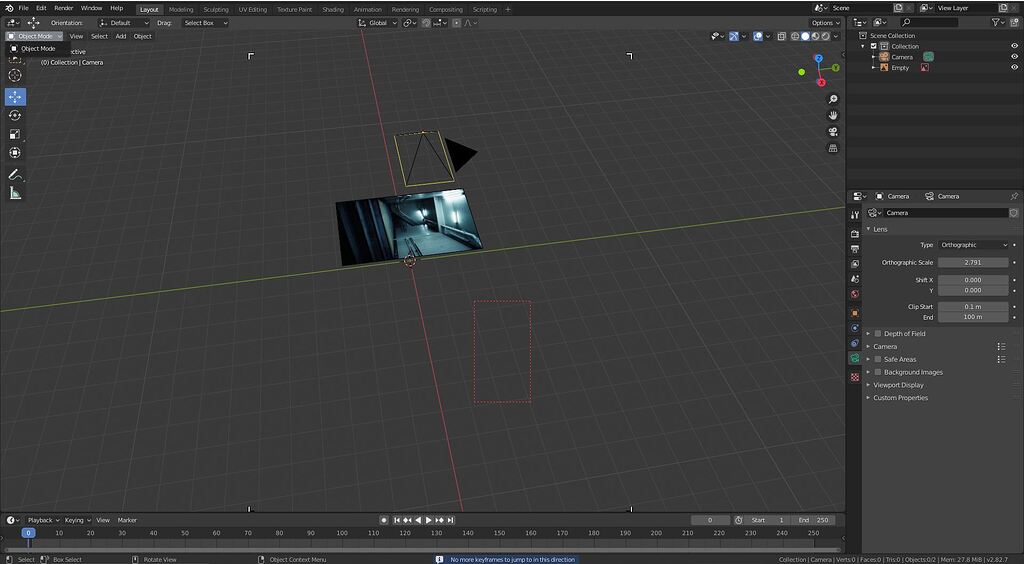
Task: Click the Marker menu in the timeline
Action: pyautogui.click(x=127, y=520)
